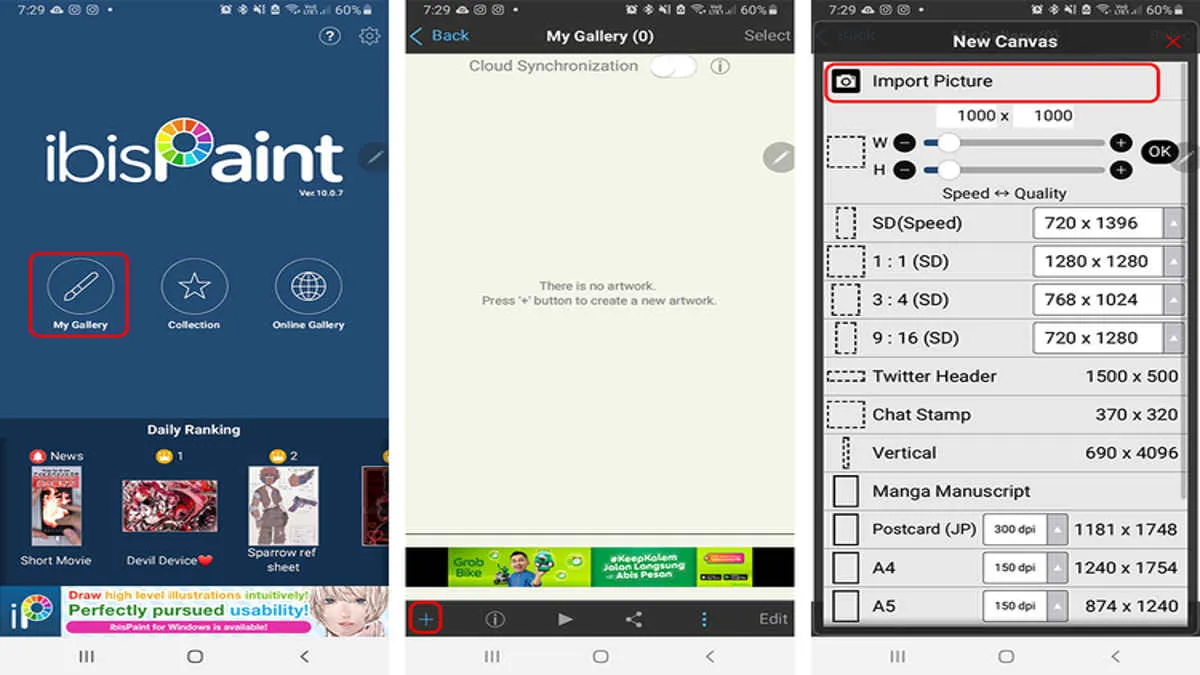Share artwork from gallery toolbar
1200x675 pixels.
(x=634, y=619)
